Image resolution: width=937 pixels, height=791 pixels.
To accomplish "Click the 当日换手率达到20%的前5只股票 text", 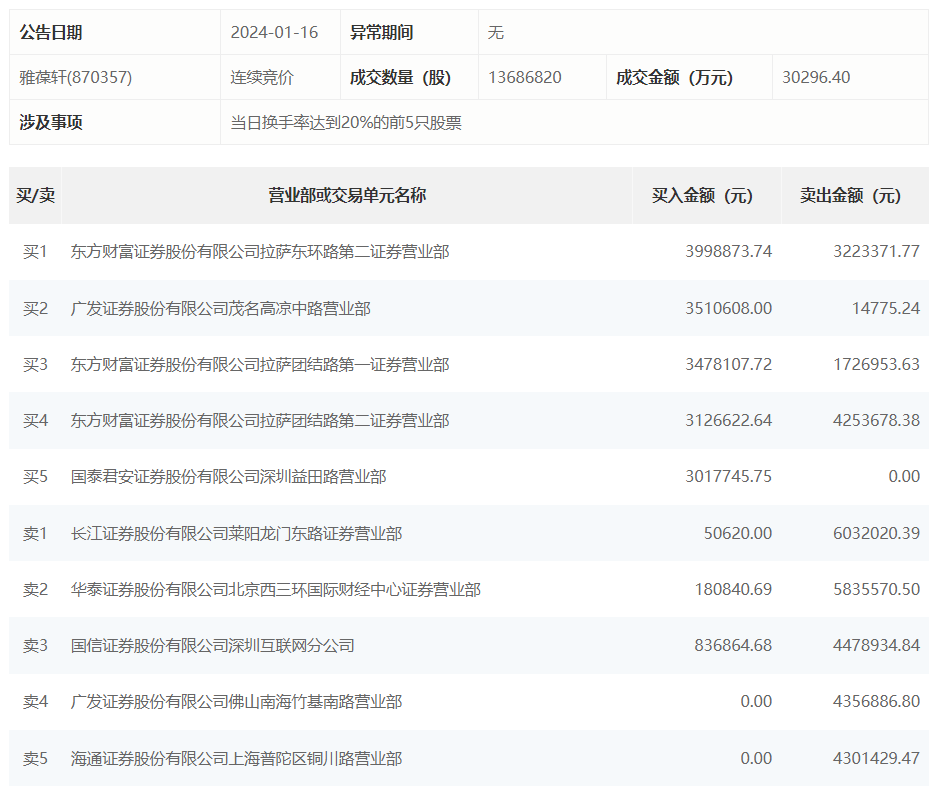I will click(x=346, y=122).
